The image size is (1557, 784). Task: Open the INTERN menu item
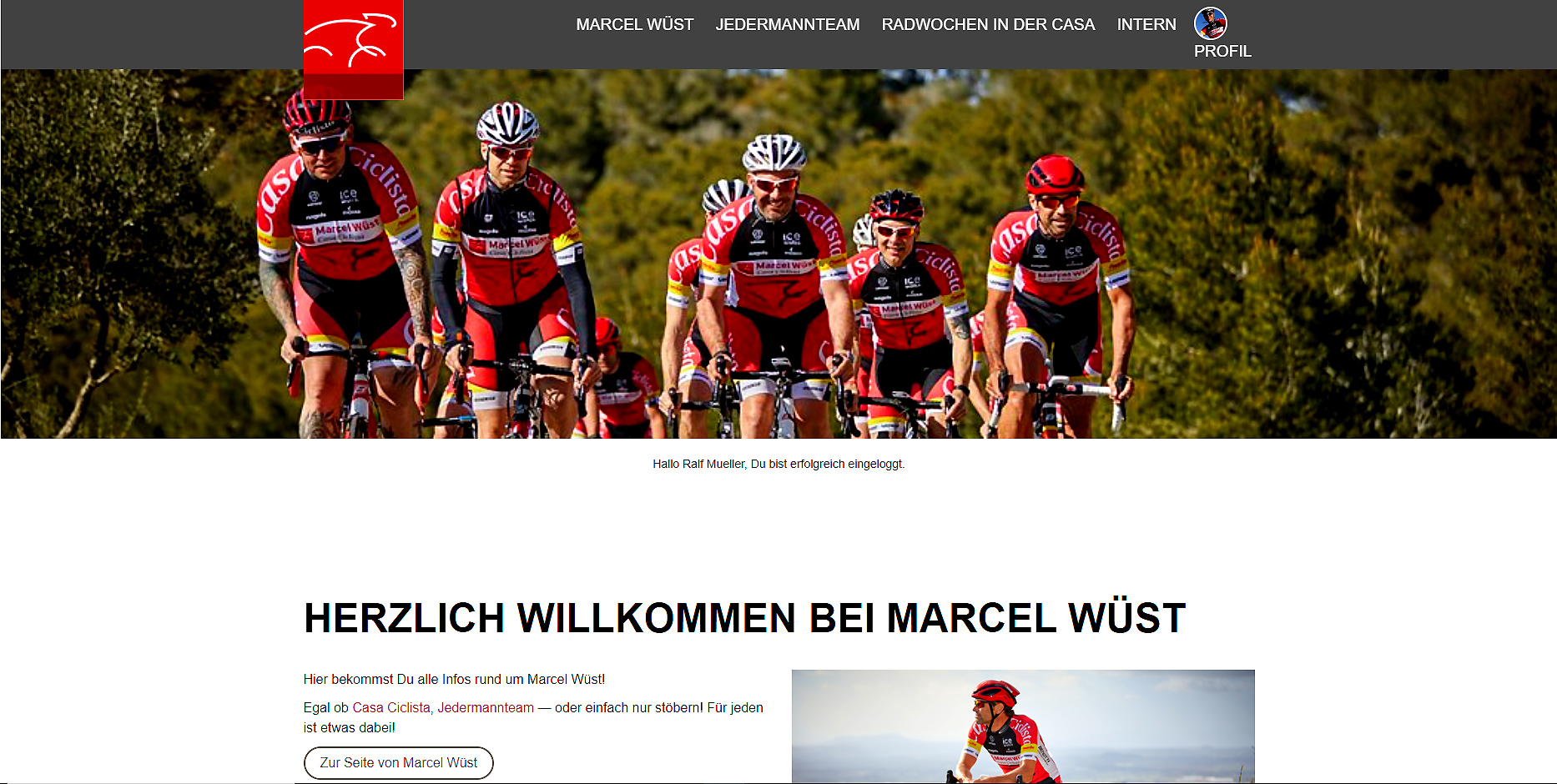1146,24
